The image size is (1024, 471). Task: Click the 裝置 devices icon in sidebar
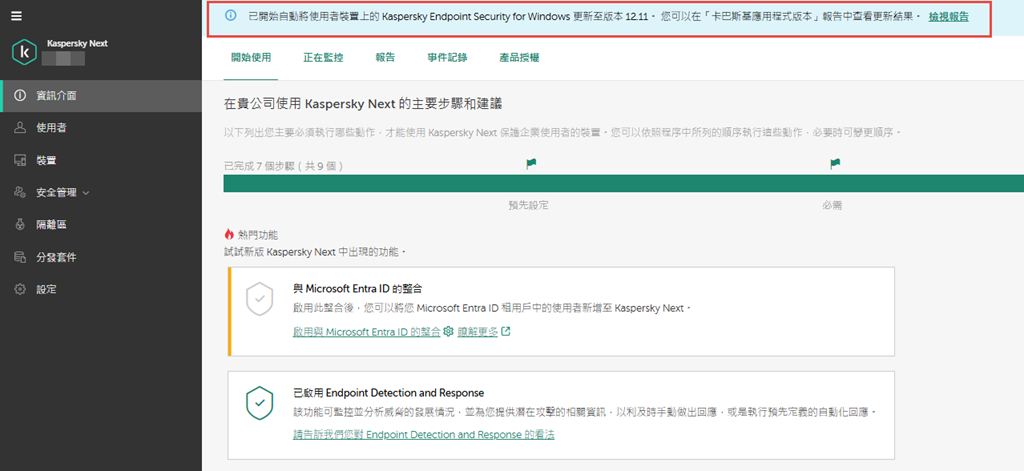tap(19, 160)
